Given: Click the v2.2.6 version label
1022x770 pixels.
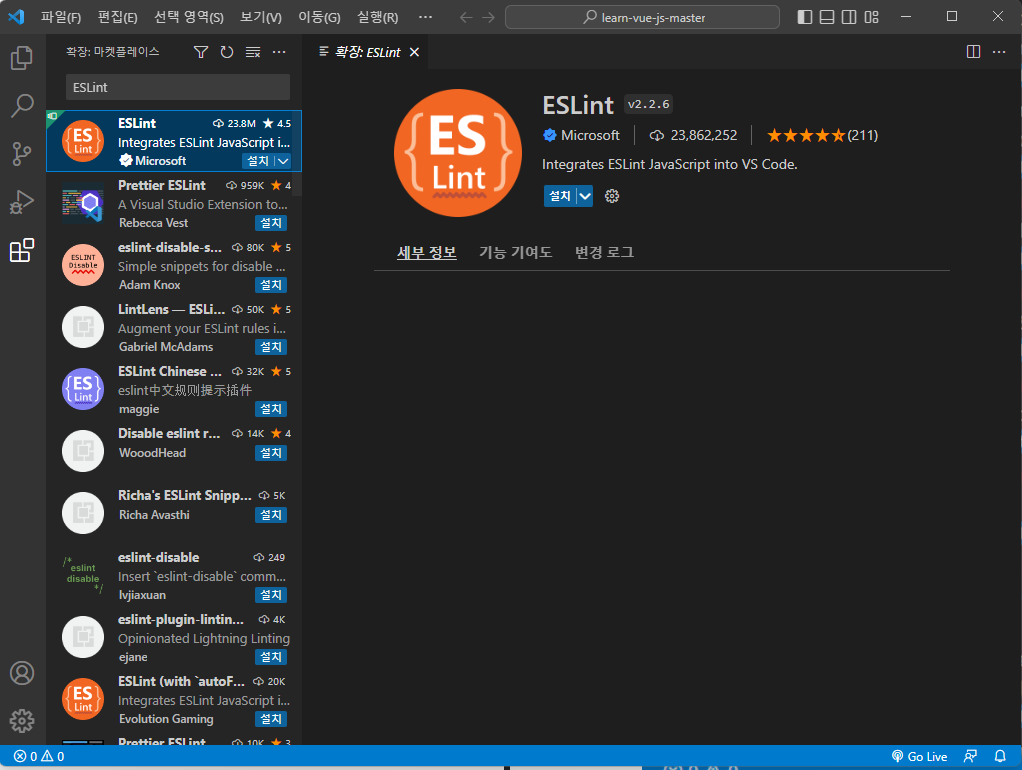Looking at the screenshot, I should tap(649, 104).
